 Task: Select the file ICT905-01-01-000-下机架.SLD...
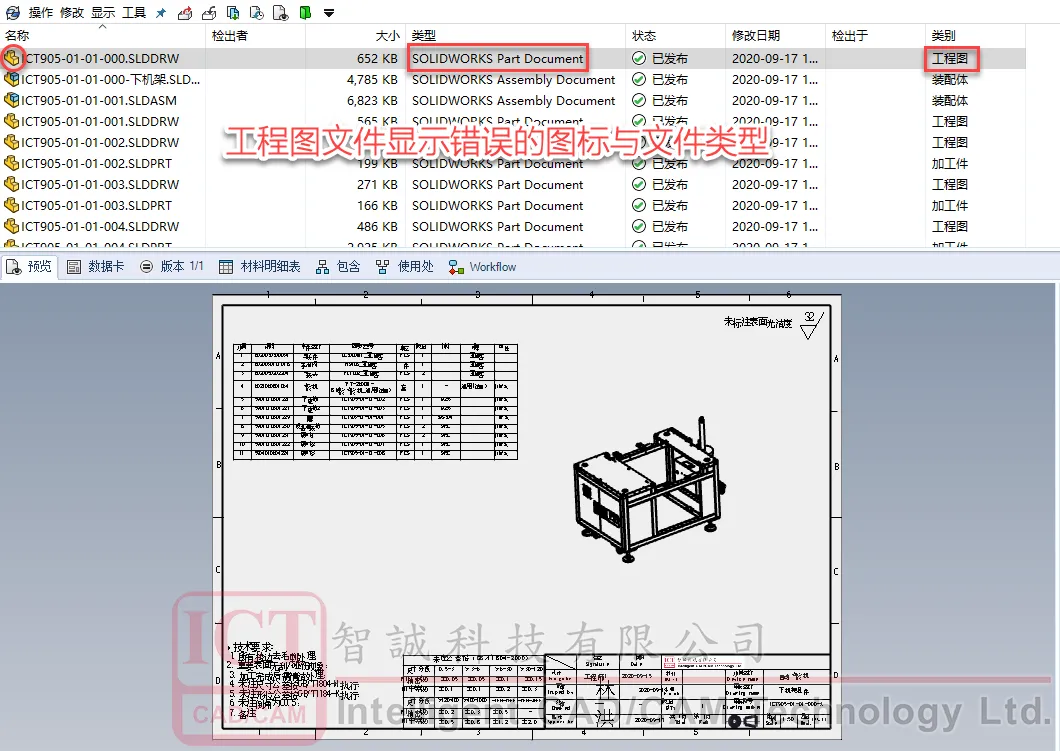tap(110, 79)
